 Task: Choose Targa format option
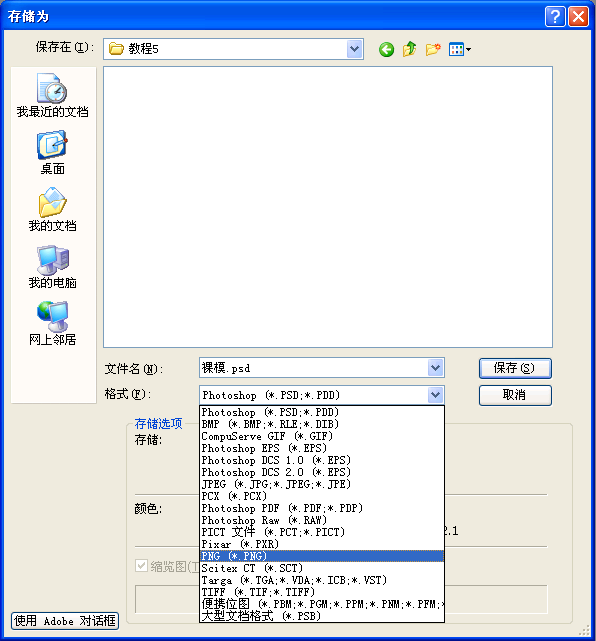[x=322, y=580]
